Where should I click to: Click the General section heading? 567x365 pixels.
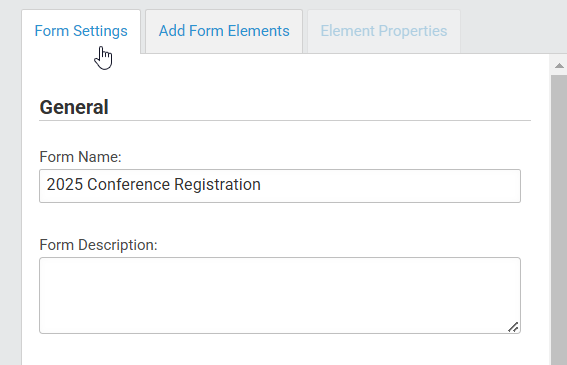click(74, 107)
